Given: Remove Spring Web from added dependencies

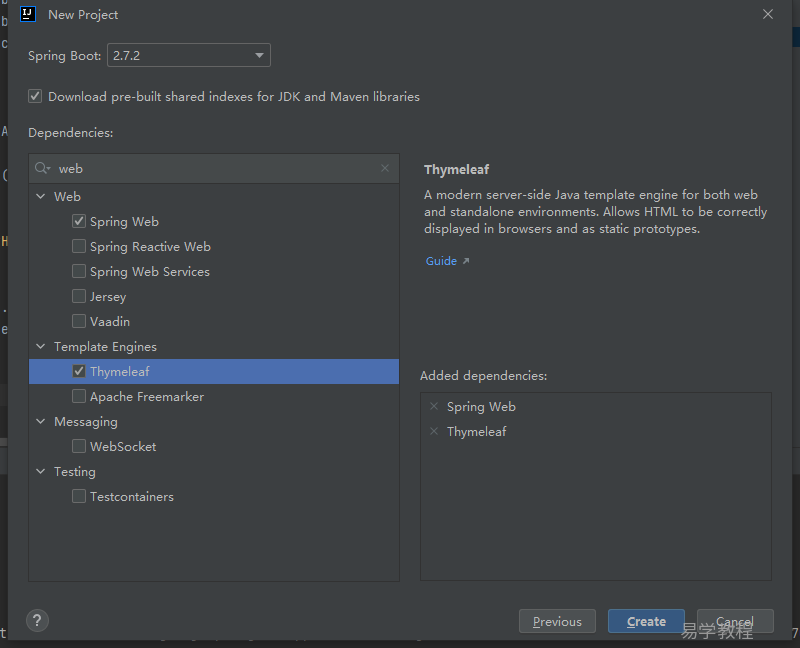Looking at the screenshot, I should pyautogui.click(x=434, y=406).
